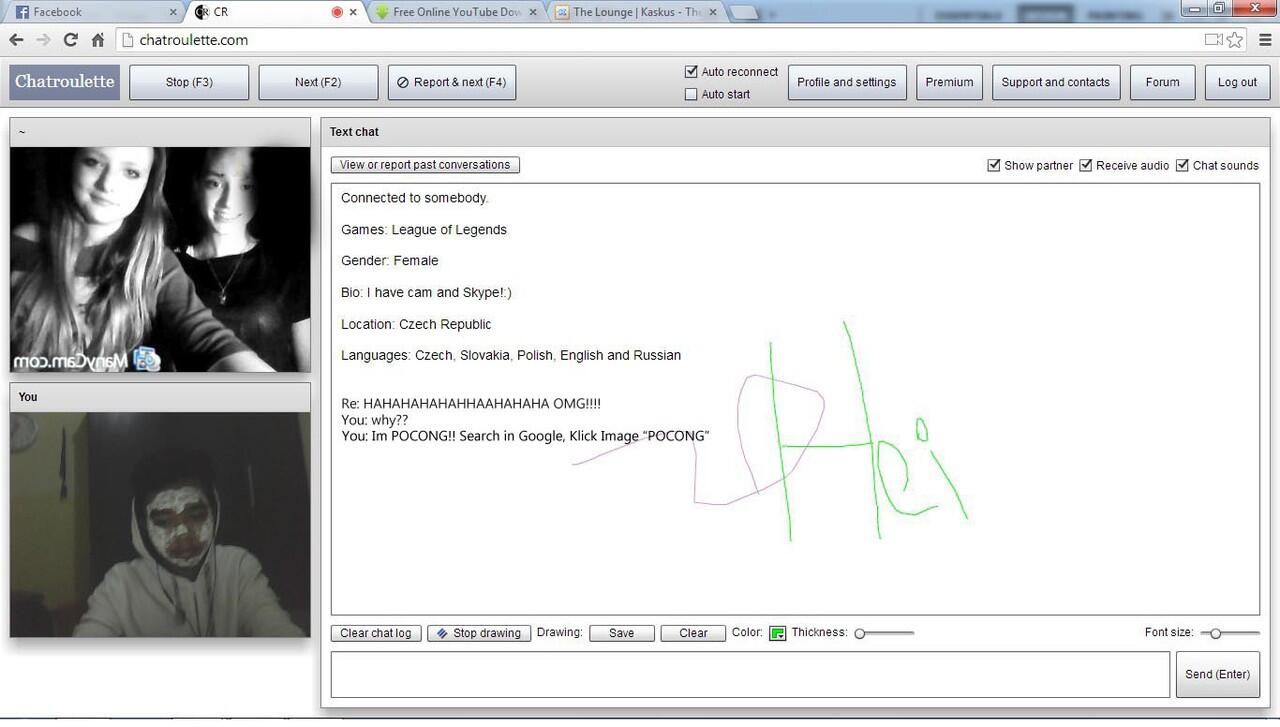The image size is (1280, 727).
Task: Click your own webcam preview
Action: 160,524
